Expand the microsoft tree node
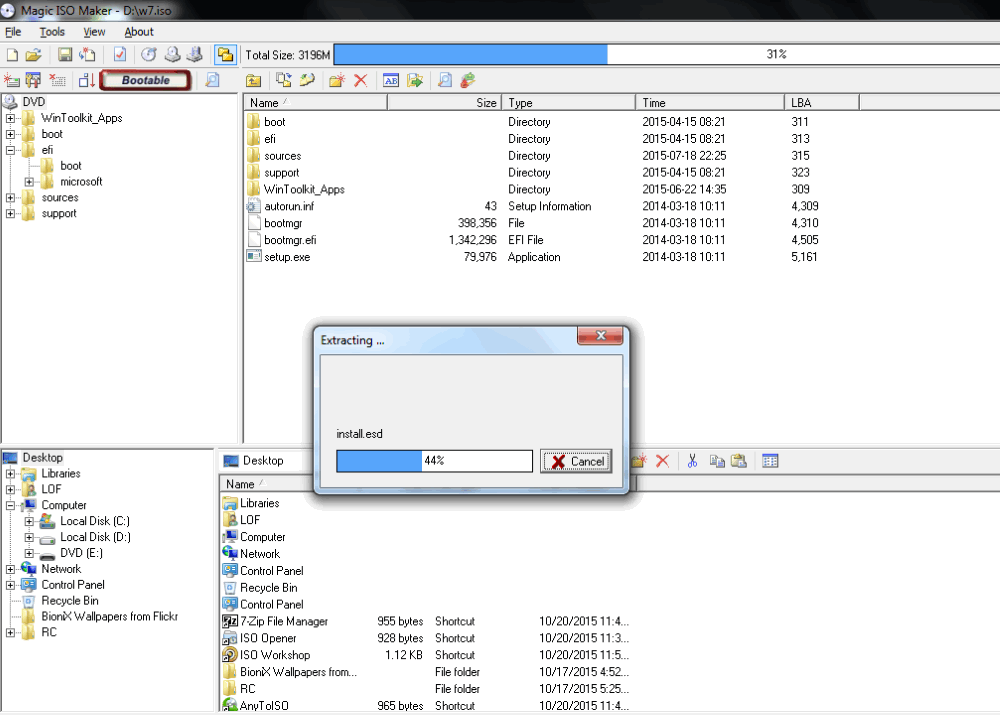 (29, 182)
